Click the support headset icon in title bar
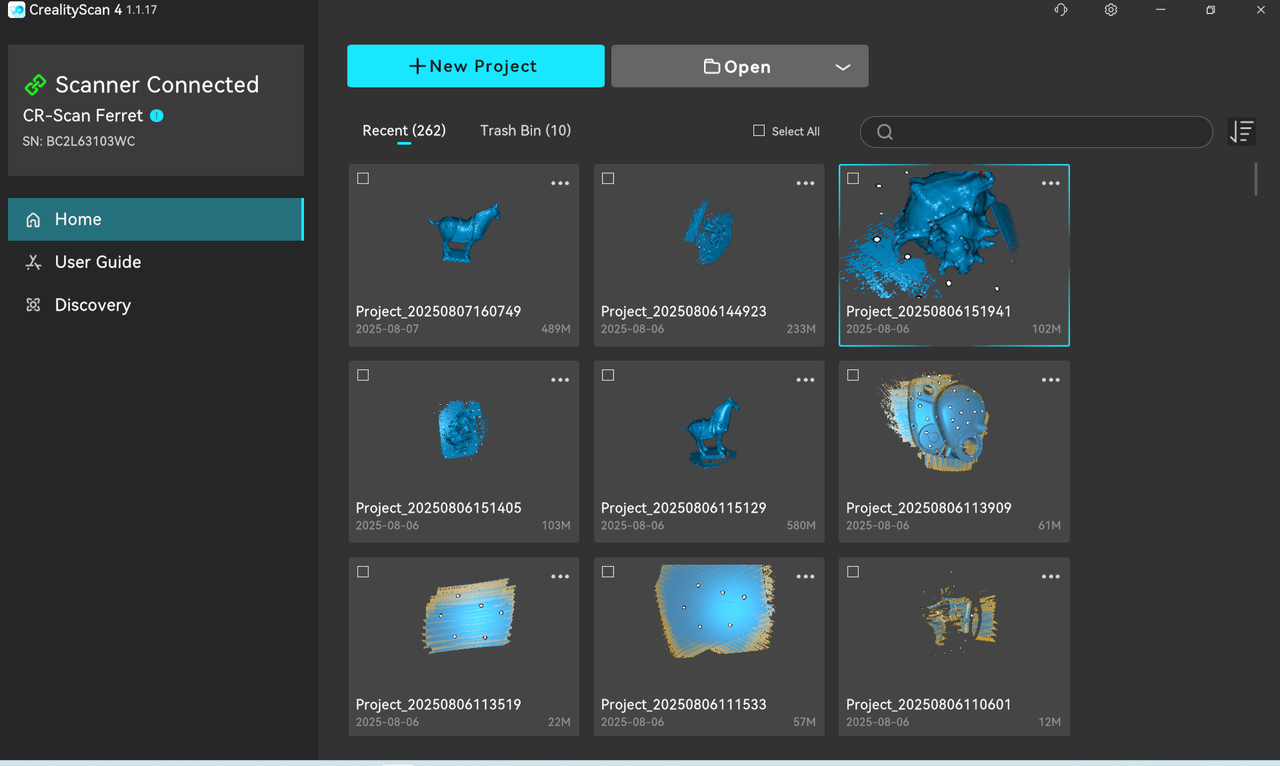Screen dimensions: 1280x766 point(1061,10)
